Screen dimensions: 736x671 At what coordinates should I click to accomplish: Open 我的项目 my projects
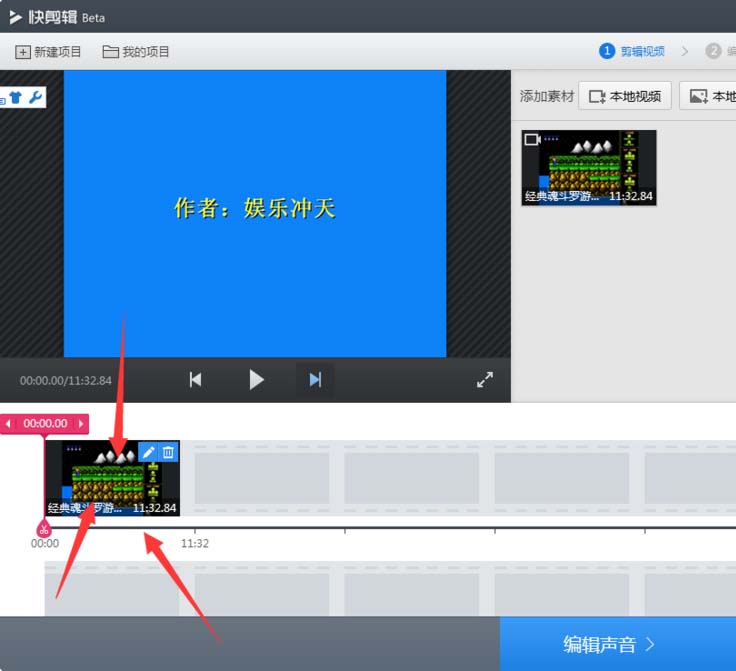136,52
